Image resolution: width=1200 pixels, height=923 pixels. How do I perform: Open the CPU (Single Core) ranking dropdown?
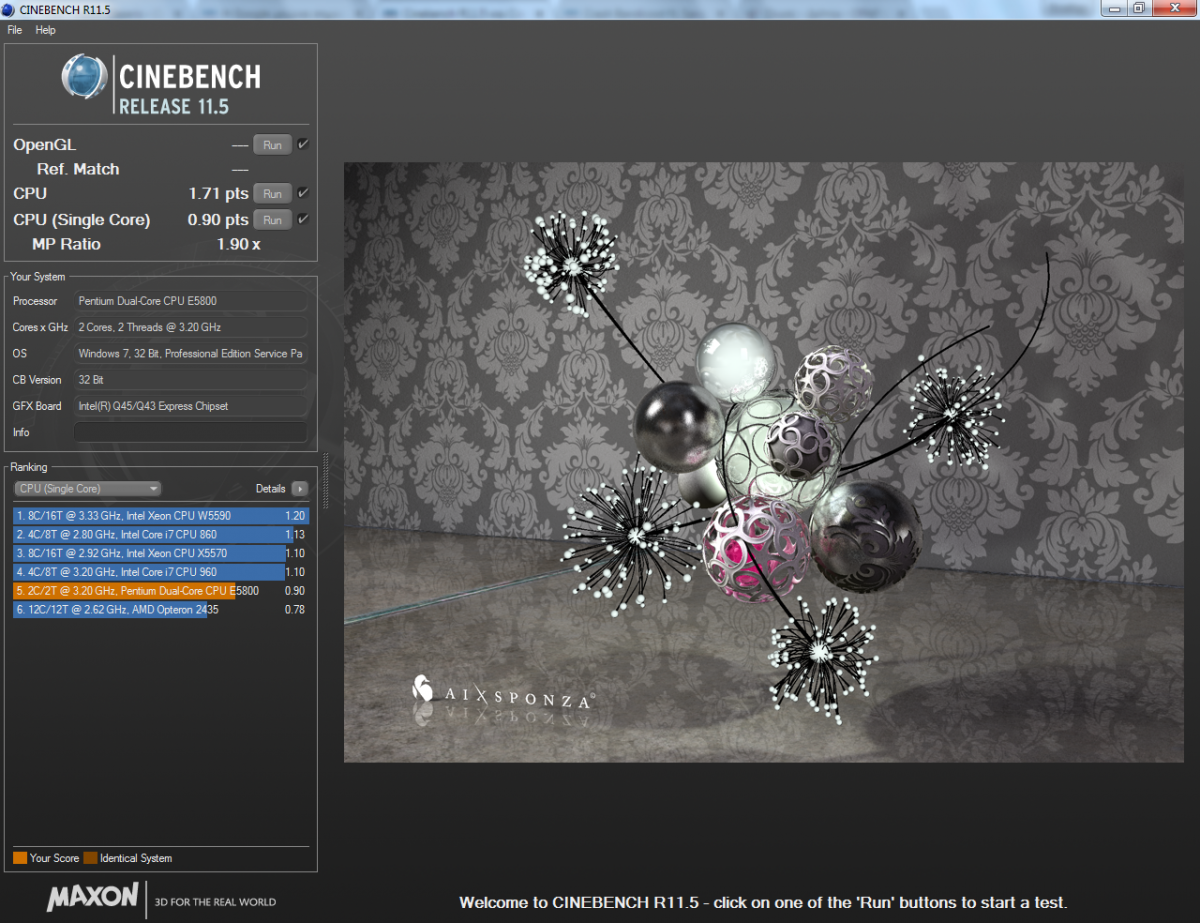[88, 488]
